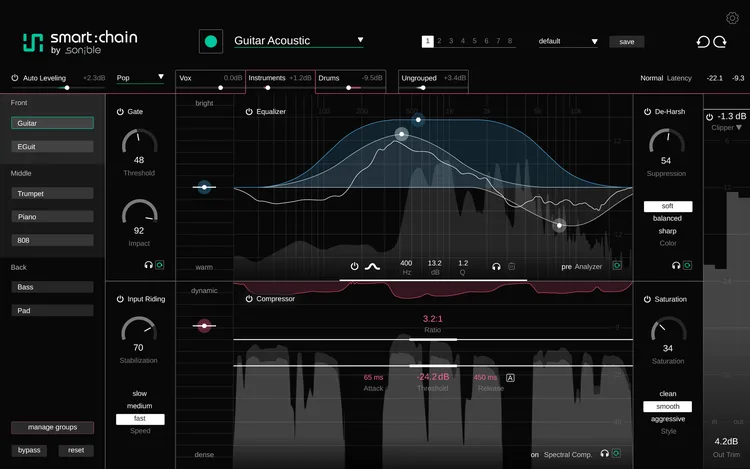Toggle the auto release A icon
This screenshot has width=750, height=469.
click(510, 378)
